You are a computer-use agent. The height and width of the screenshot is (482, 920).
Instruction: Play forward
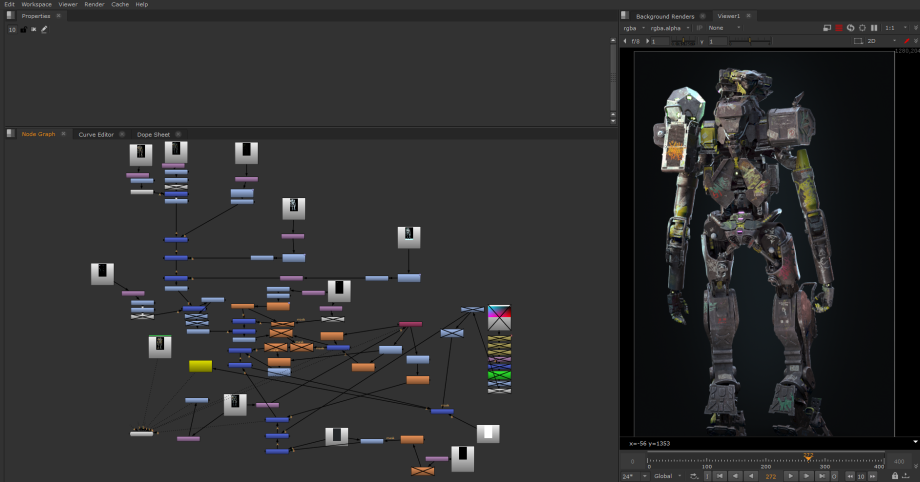pos(790,476)
